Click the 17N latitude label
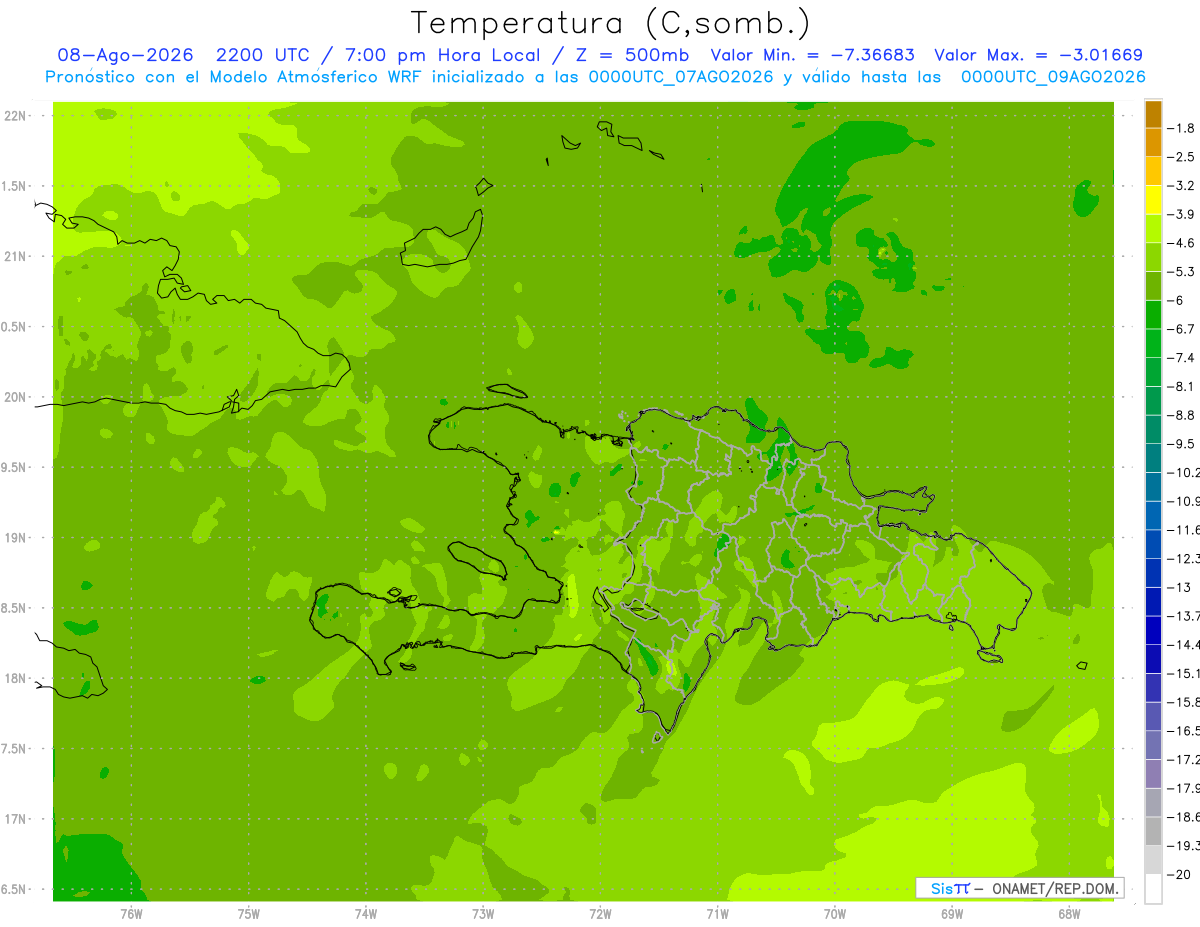 pyautogui.click(x=15, y=819)
